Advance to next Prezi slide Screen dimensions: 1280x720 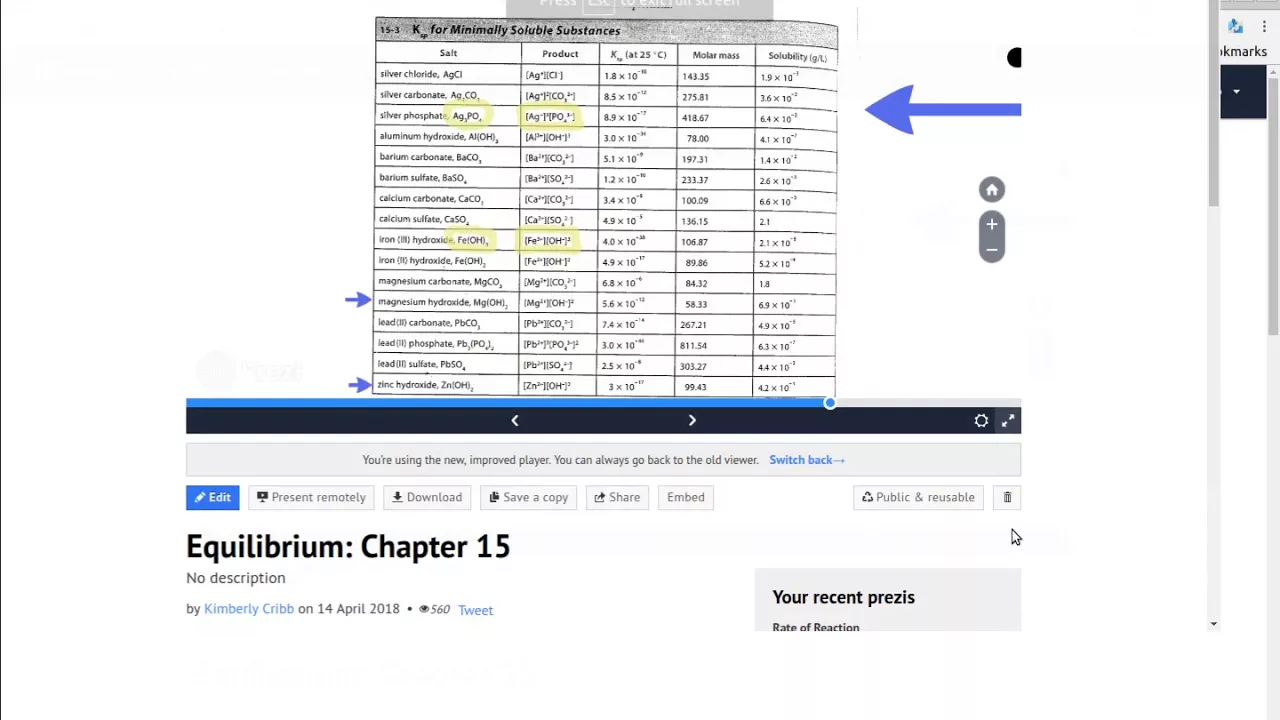[x=692, y=420]
